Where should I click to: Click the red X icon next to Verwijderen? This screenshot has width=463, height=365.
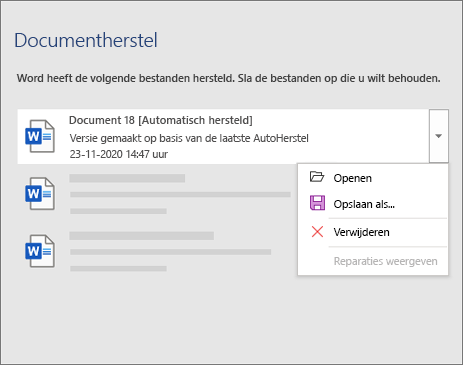[317, 232]
